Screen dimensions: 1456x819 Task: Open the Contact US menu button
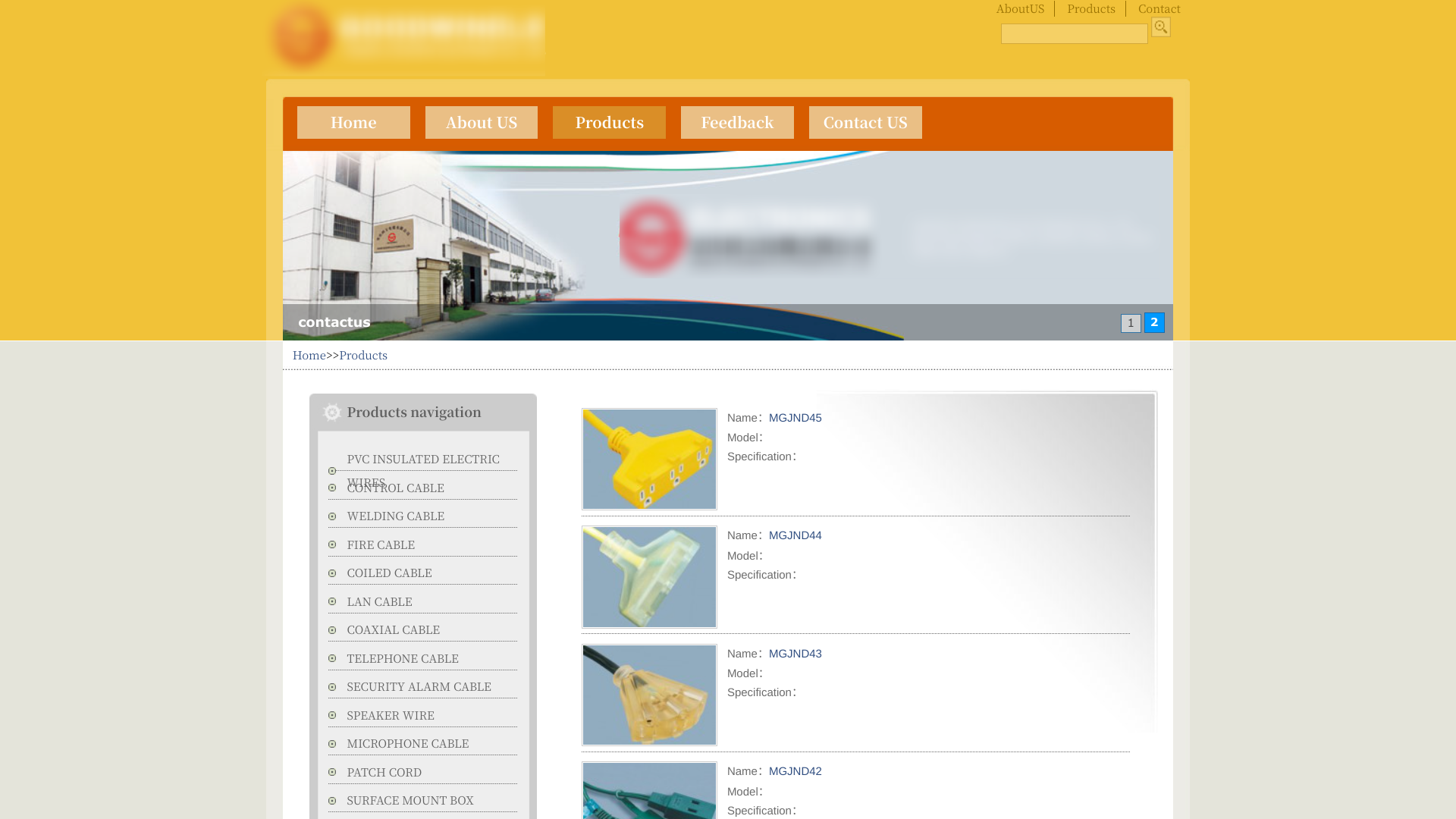865,122
